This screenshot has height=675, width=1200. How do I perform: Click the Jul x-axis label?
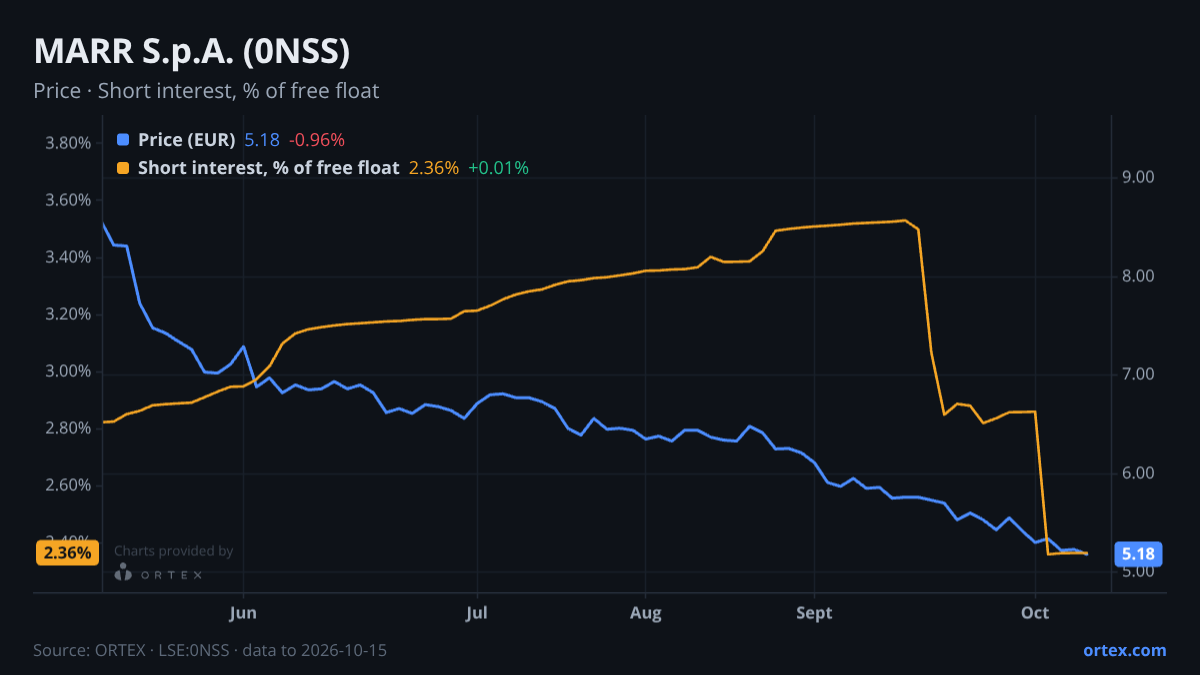[x=477, y=613]
